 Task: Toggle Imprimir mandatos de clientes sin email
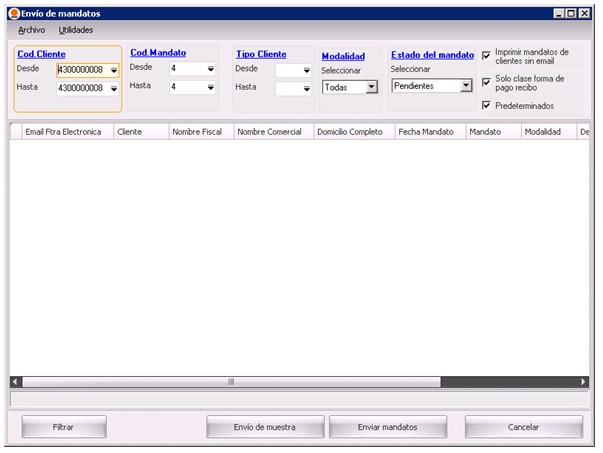pos(487,55)
